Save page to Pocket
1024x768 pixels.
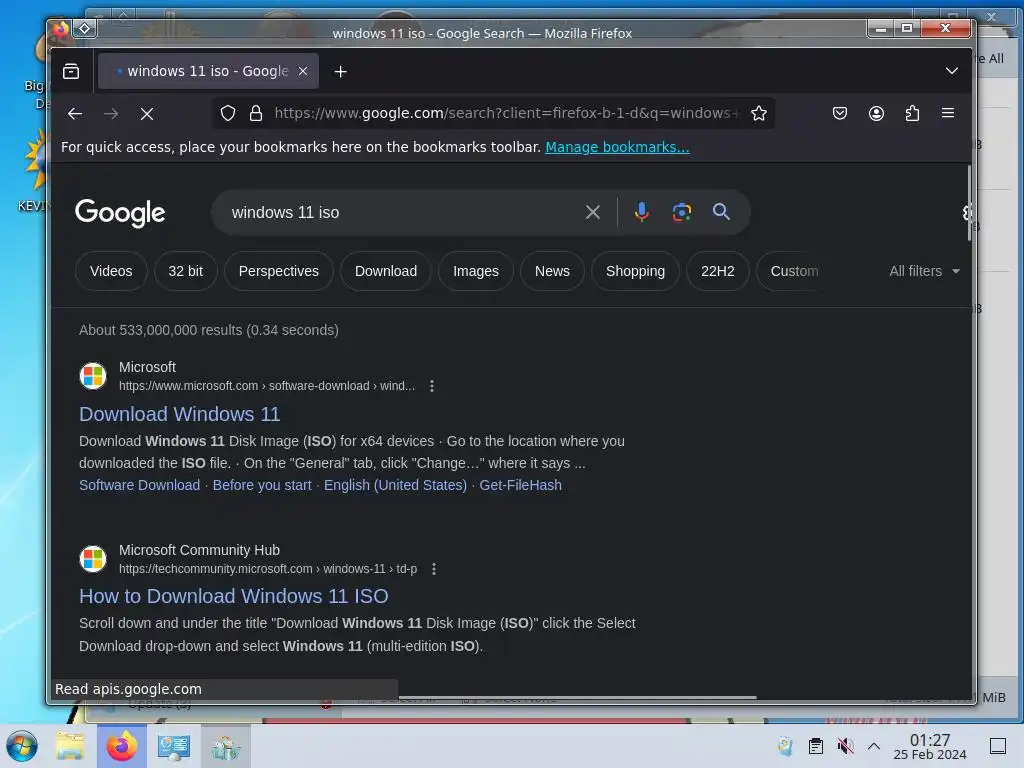click(840, 114)
